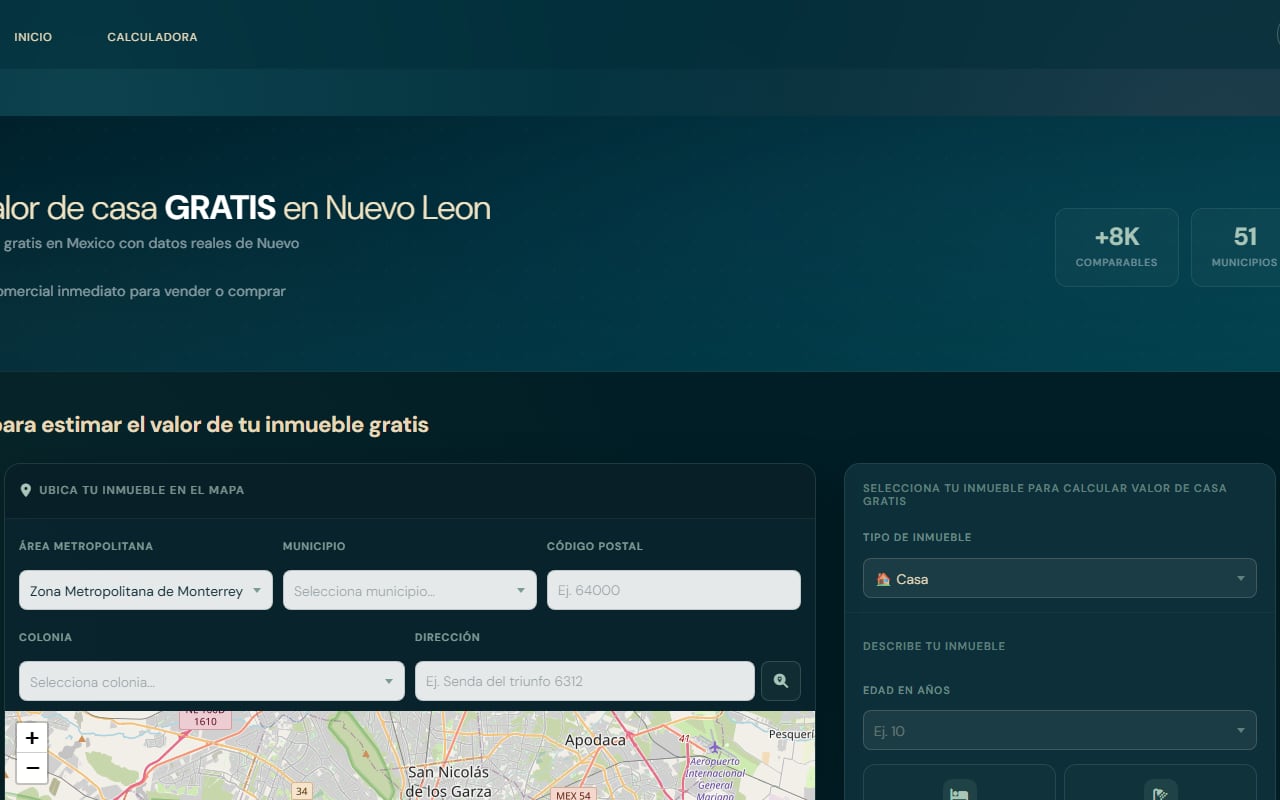Image resolution: width=1280 pixels, height=800 pixels.
Task: Click the NL 100D 1610 road shield
Action: pyautogui.click(x=205, y=719)
